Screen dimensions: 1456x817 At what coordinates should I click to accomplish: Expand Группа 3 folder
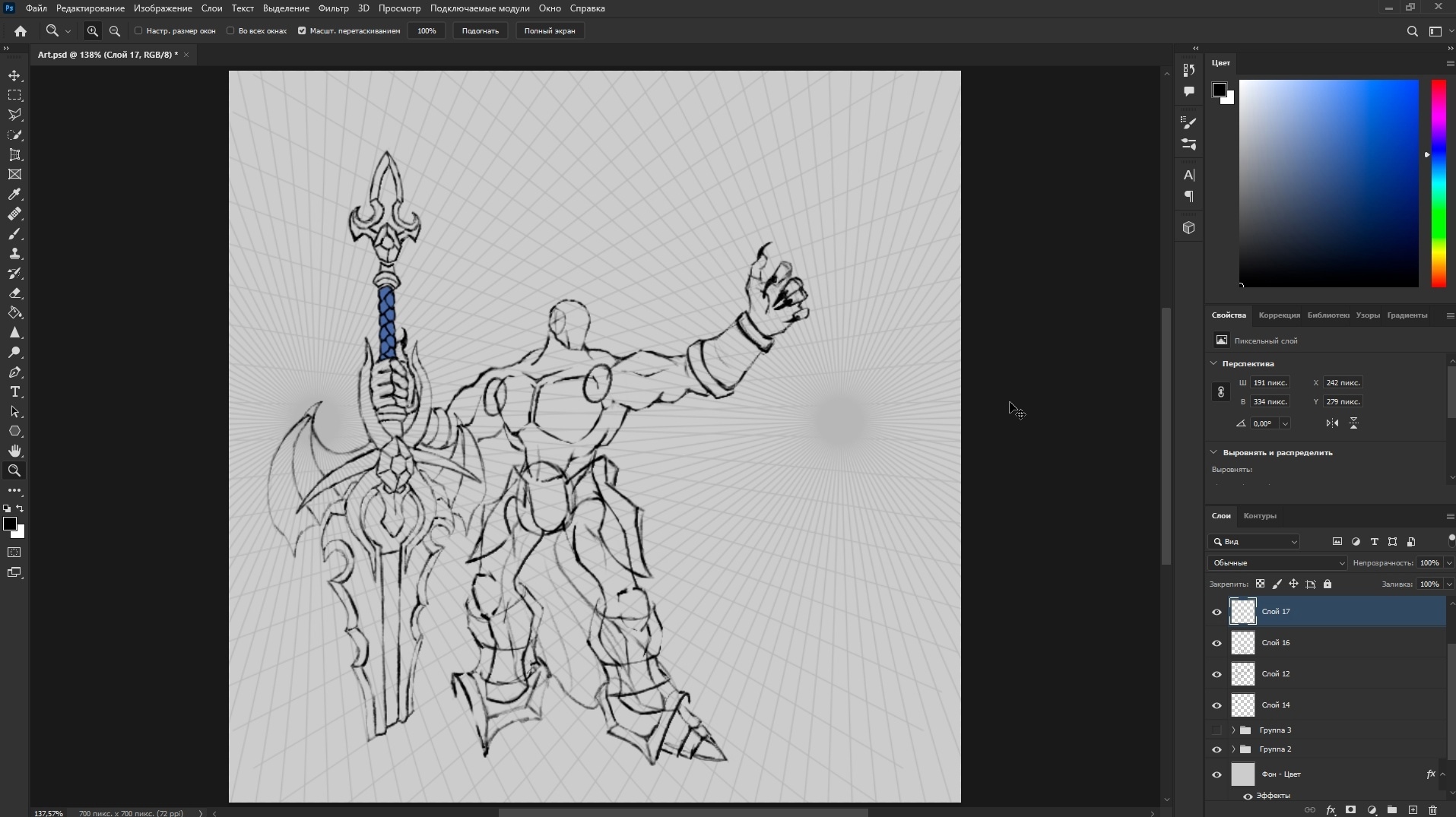tap(1233, 730)
